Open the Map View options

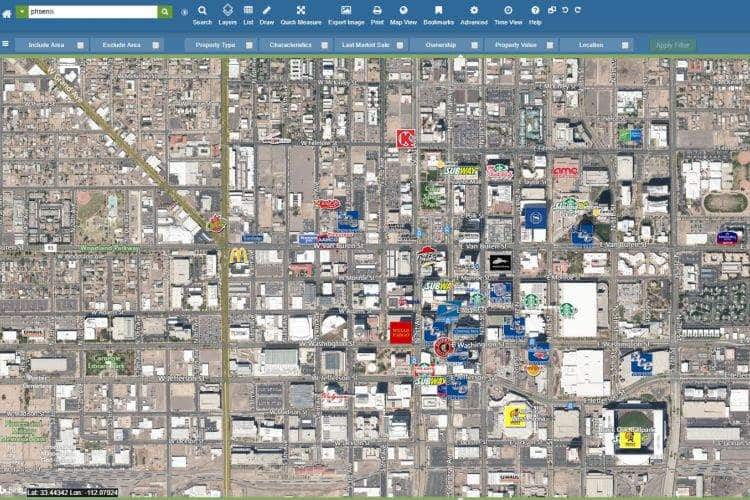coord(403,15)
